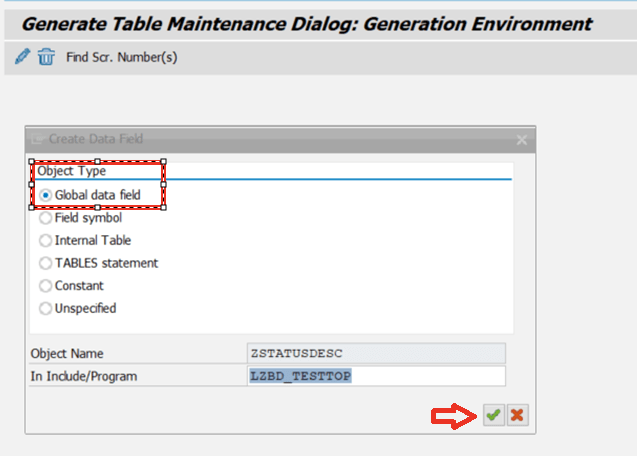
Task: Click the Generation Environment page title
Action: click(307, 24)
